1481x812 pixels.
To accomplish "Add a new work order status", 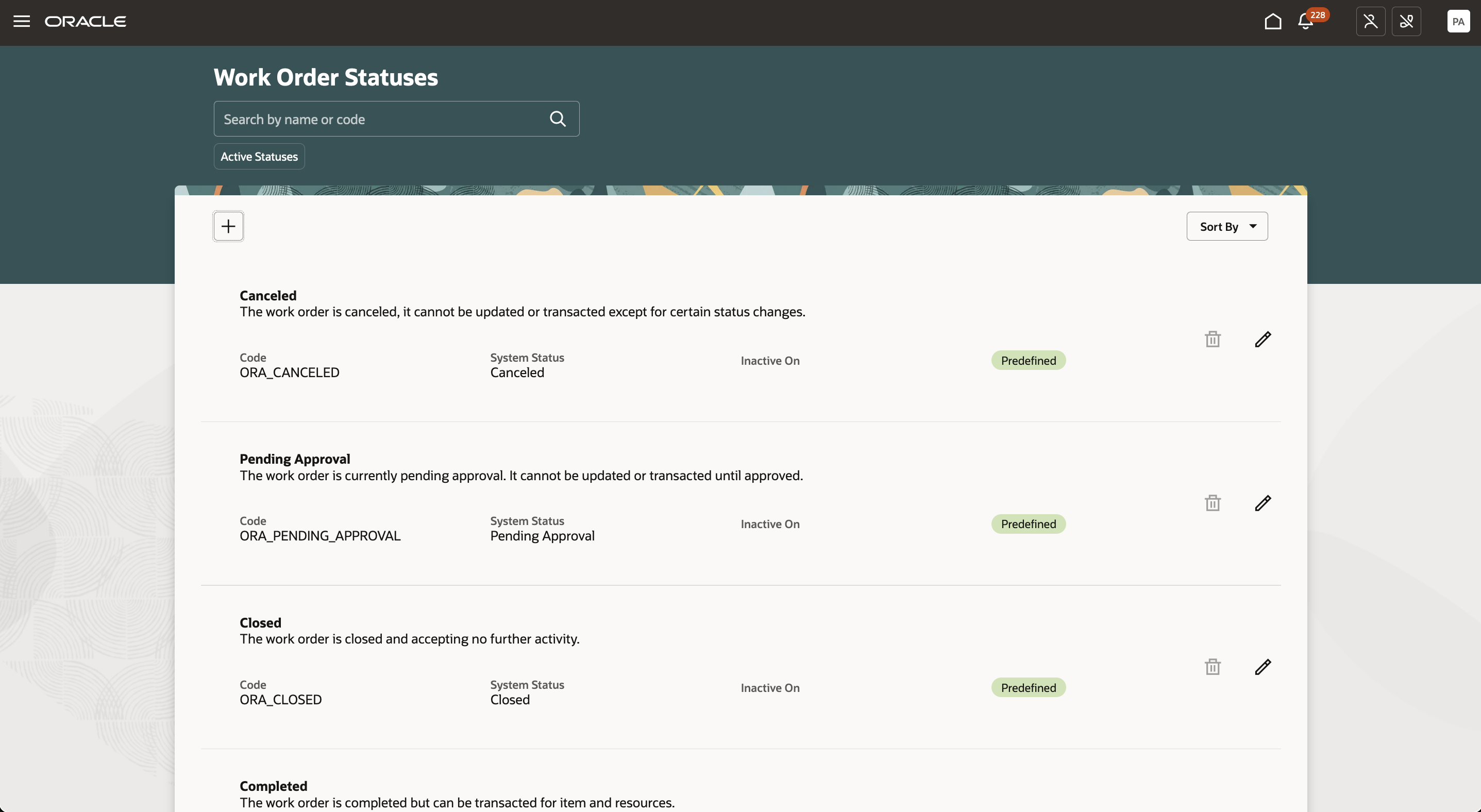I will click(228, 226).
